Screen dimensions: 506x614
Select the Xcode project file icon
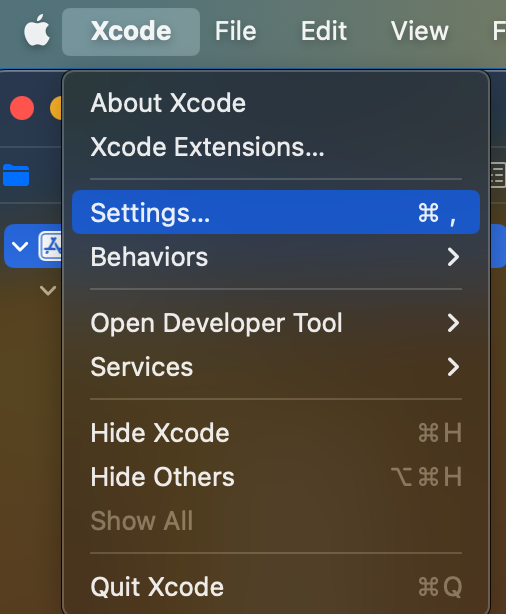pyautogui.click(x=50, y=246)
